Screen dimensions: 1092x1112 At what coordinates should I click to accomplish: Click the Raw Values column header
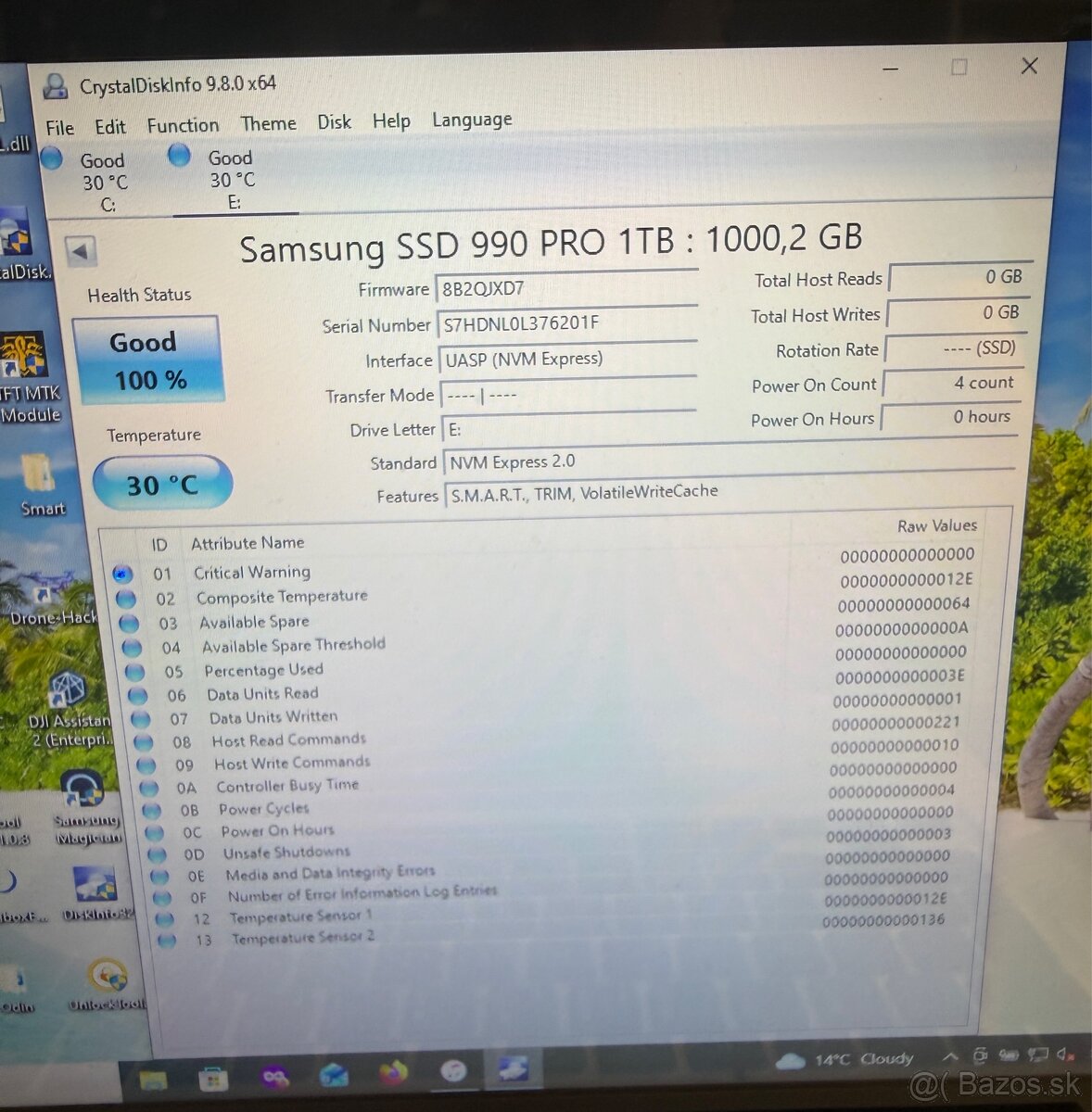point(936,525)
